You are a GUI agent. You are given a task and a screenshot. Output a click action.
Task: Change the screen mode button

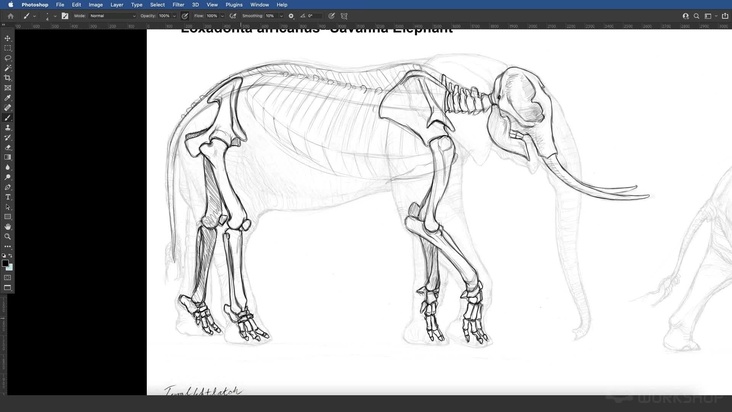[7, 287]
